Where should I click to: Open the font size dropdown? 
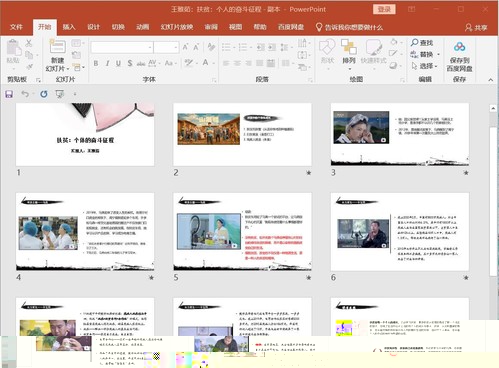[176, 47]
